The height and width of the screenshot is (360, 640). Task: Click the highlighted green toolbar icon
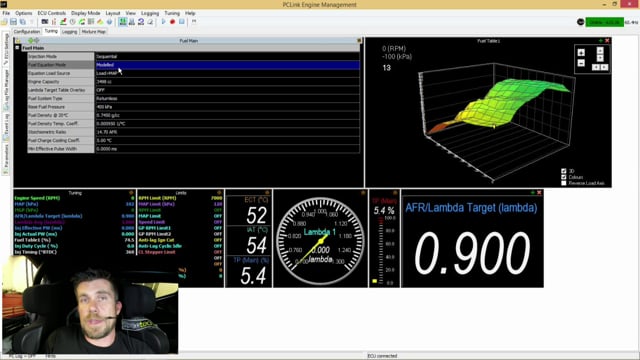coord(123,22)
